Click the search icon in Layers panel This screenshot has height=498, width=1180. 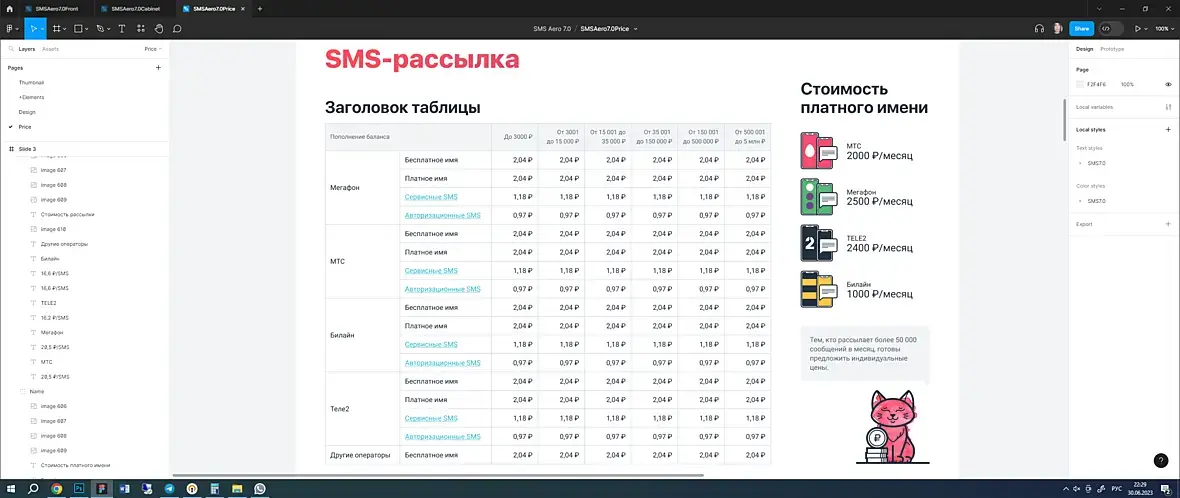click(x=11, y=49)
